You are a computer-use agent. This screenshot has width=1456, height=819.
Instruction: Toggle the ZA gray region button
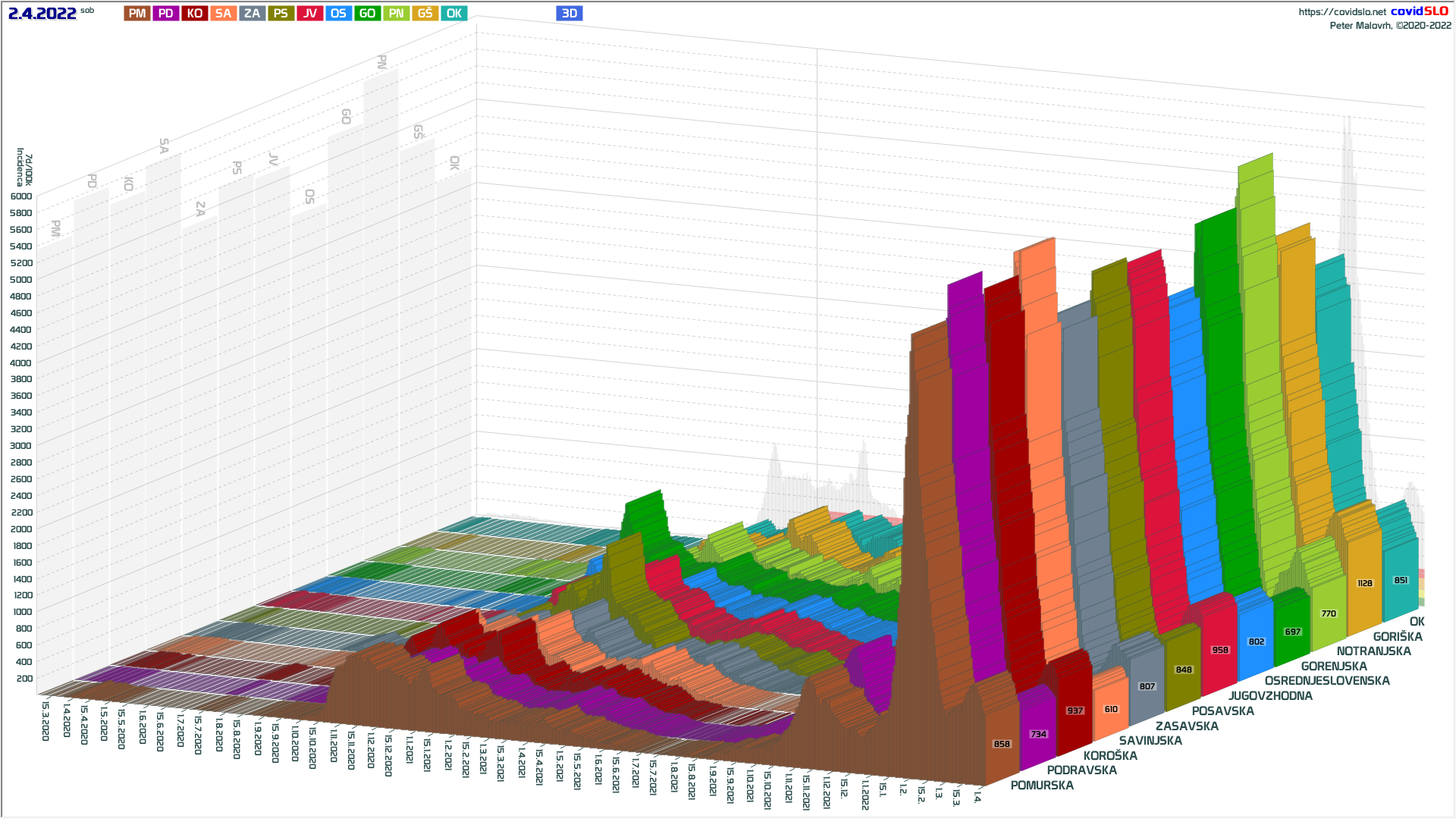pyautogui.click(x=252, y=13)
